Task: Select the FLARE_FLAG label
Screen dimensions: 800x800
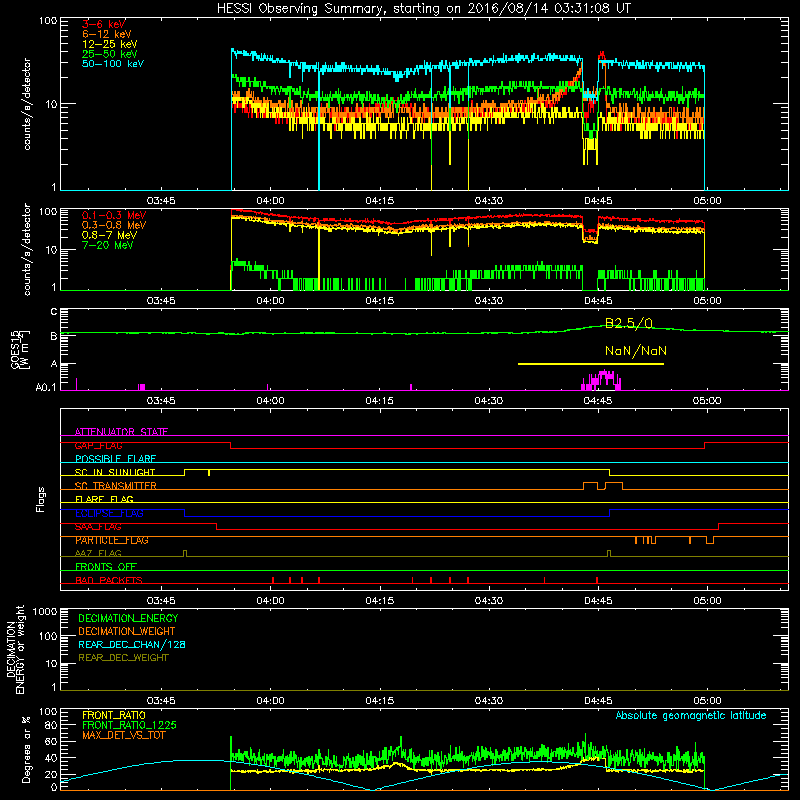Action: coord(104,499)
